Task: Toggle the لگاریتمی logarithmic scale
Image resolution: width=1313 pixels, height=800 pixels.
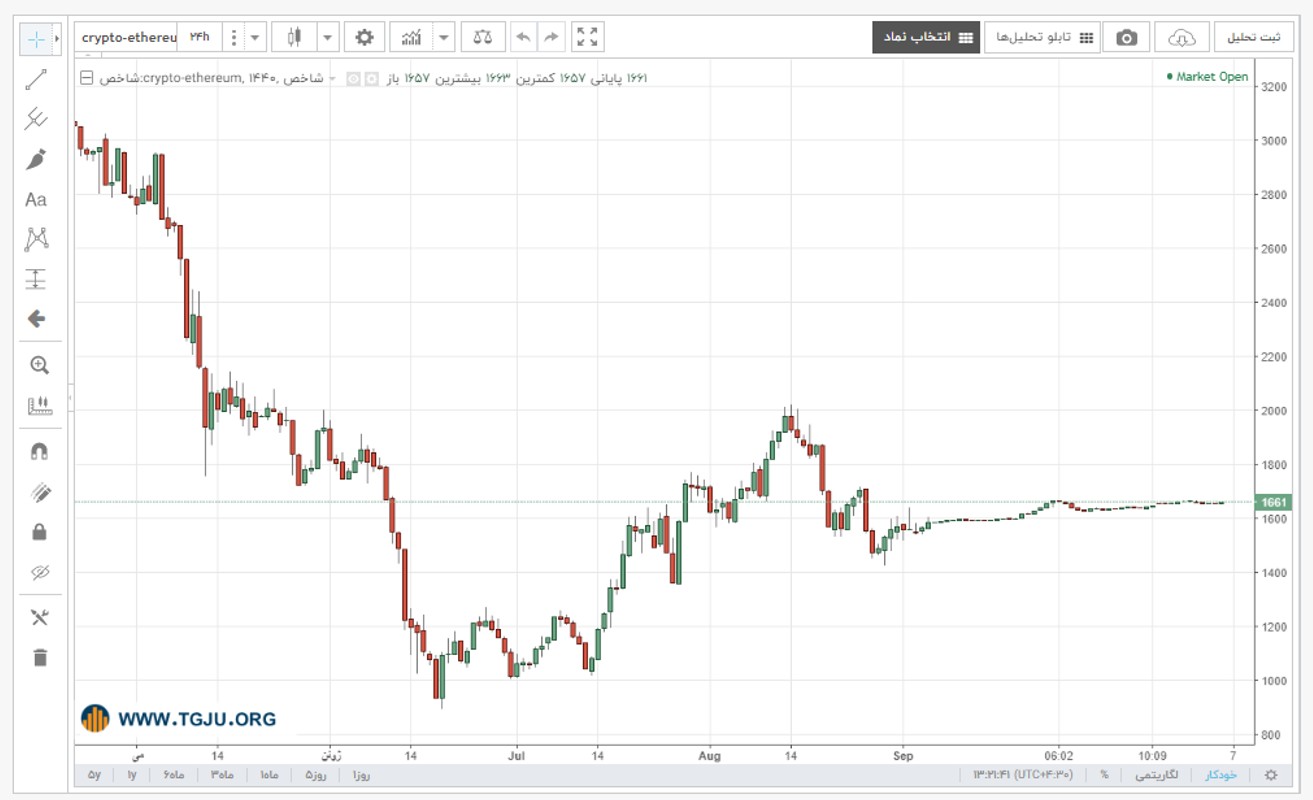Action: (x=1158, y=775)
